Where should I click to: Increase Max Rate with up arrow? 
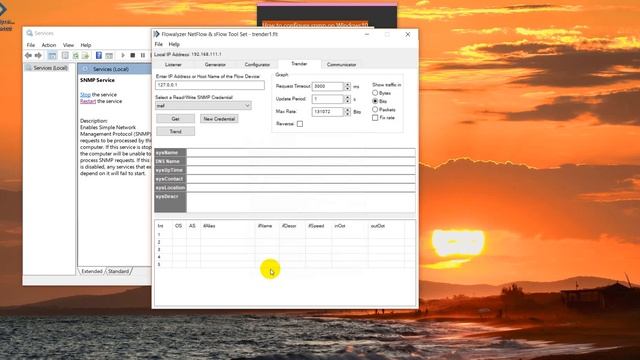(x=347, y=109)
